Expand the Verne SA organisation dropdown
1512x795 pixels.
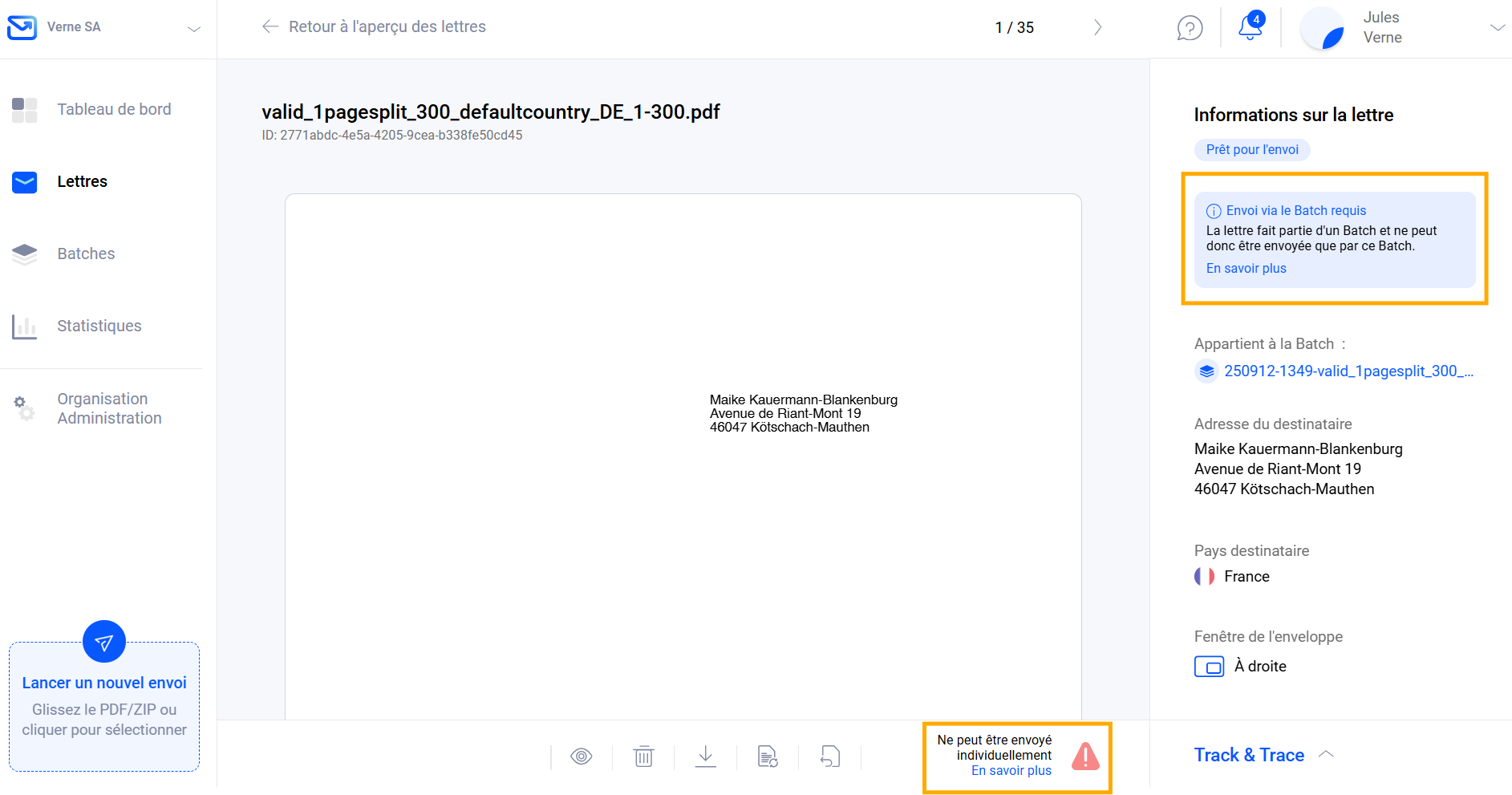coord(193,29)
